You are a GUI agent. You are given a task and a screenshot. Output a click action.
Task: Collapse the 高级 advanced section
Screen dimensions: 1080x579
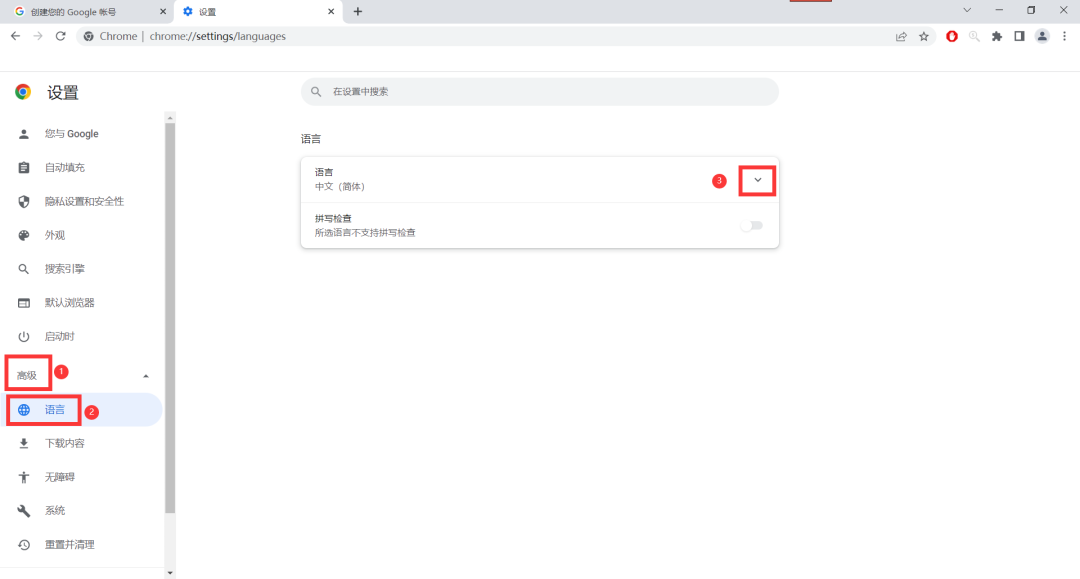pos(145,376)
